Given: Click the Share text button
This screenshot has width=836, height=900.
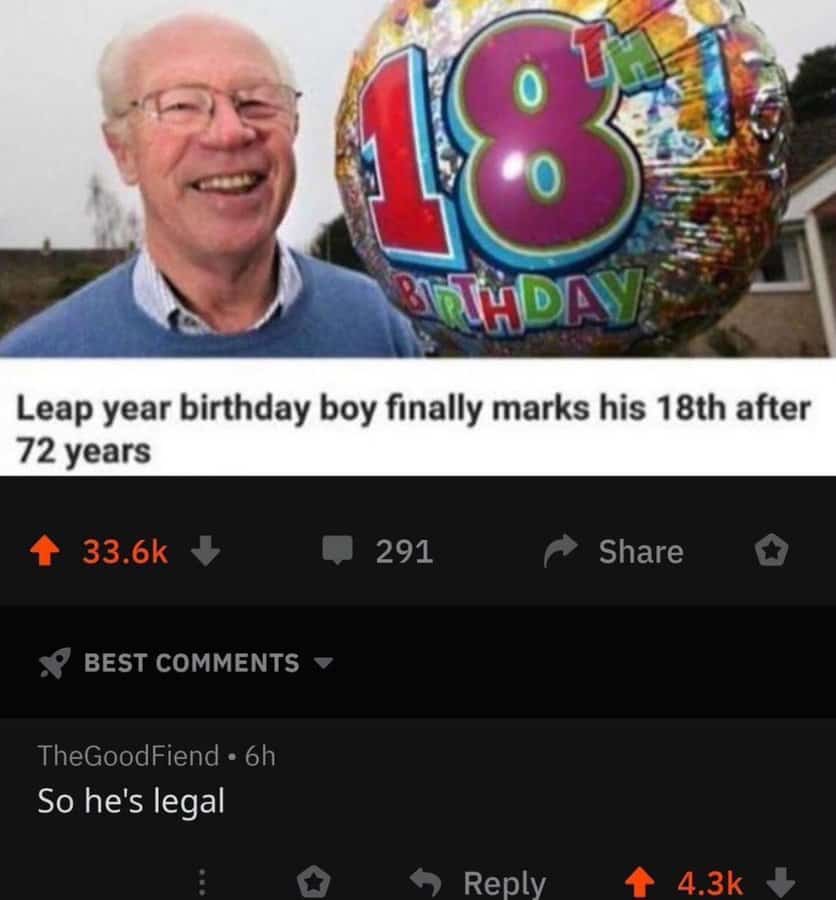Looking at the screenshot, I should [641, 552].
